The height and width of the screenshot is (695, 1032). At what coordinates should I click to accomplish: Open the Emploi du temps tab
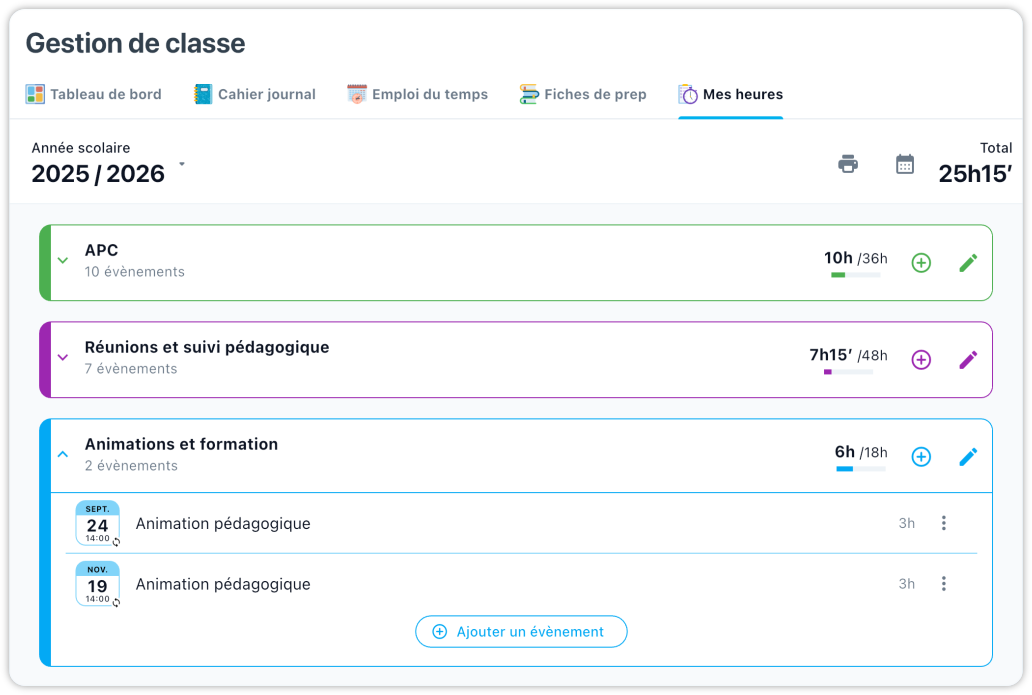click(418, 95)
